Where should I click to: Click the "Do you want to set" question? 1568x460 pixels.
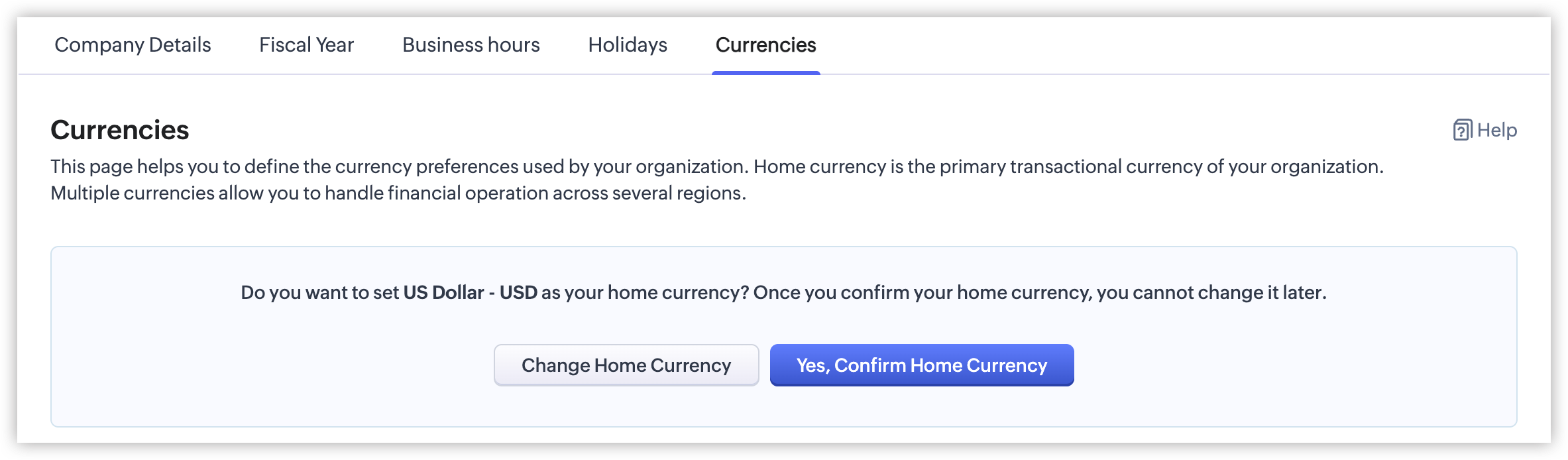(x=319, y=293)
